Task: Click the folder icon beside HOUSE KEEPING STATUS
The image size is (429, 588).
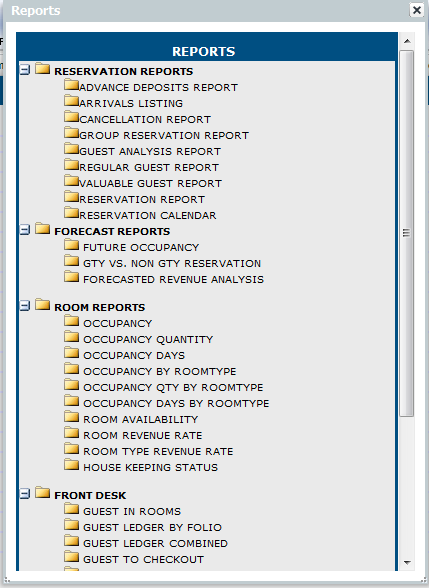Action: pyautogui.click(x=71, y=465)
